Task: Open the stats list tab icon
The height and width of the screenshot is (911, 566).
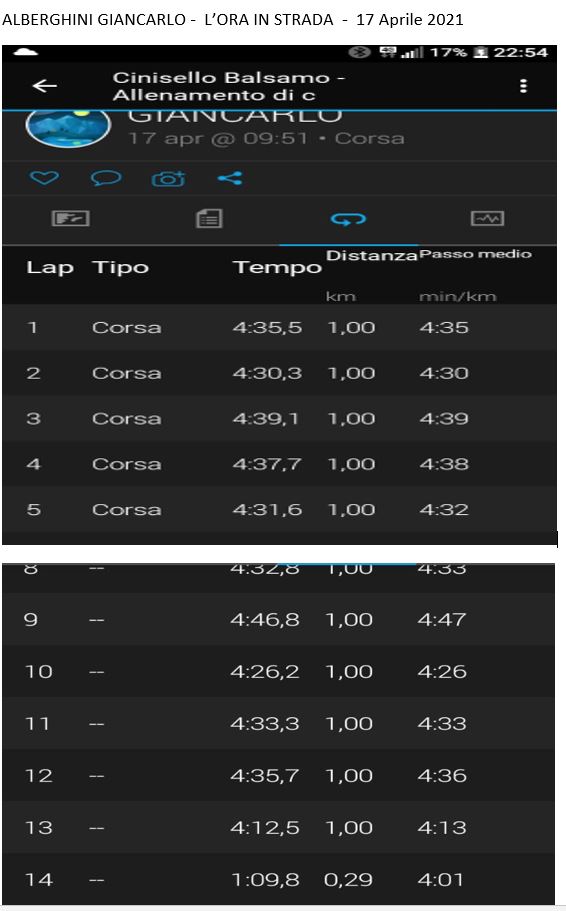Action: [x=209, y=218]
